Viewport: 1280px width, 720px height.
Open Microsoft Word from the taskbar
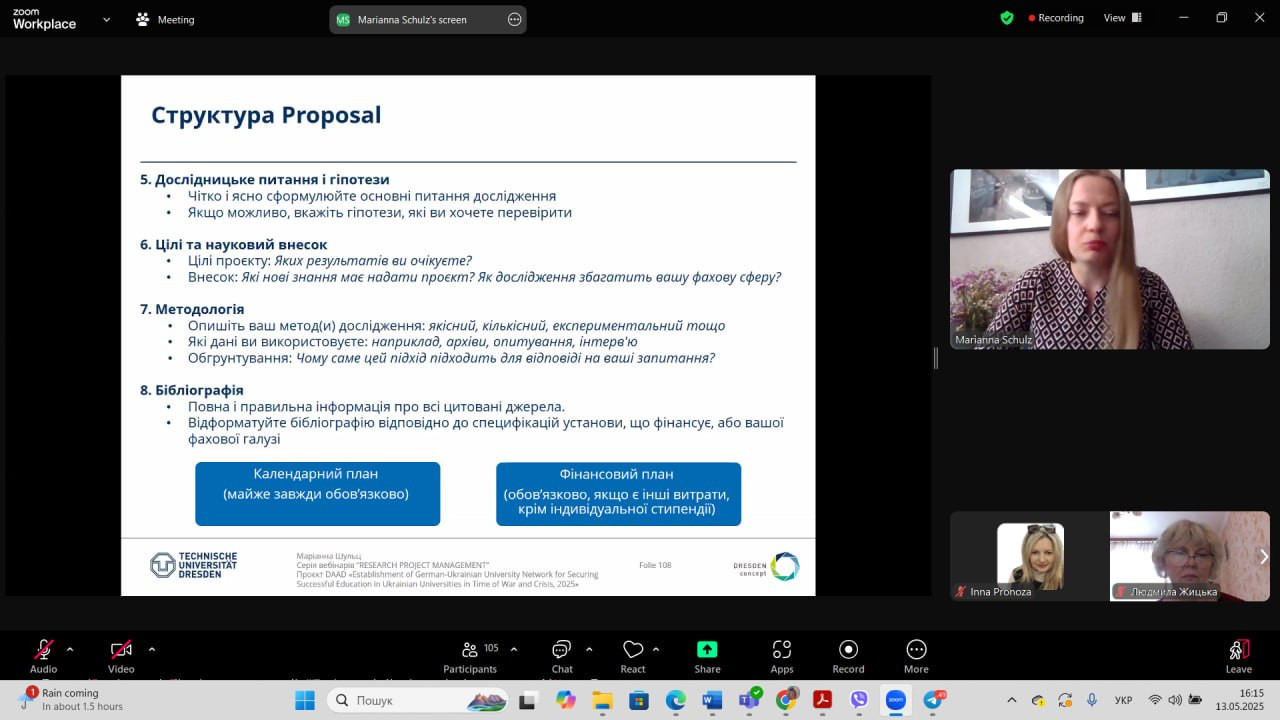[x=712, y=700]
